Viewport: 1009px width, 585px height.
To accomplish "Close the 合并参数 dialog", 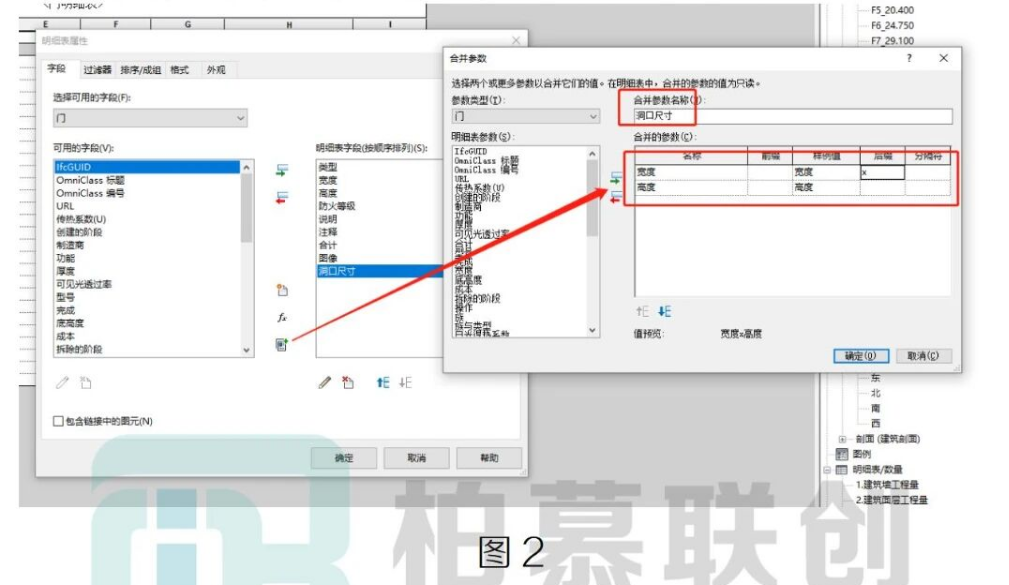I will 943,58.
